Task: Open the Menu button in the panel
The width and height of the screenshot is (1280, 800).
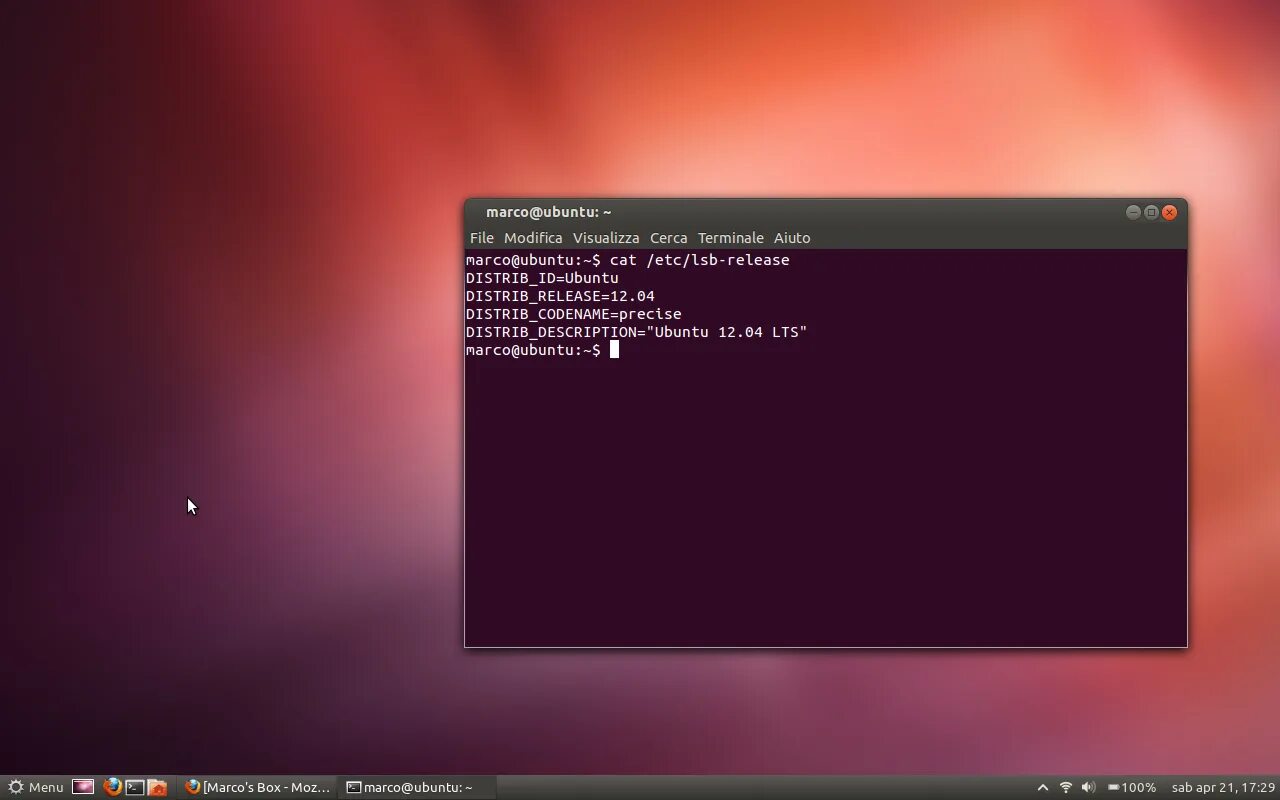Action: coord(36,787)
